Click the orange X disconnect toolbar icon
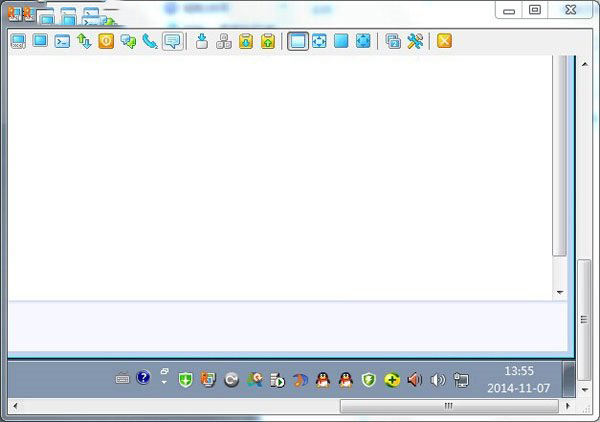Viewport: 600px width, 422px height. [444, 41]
